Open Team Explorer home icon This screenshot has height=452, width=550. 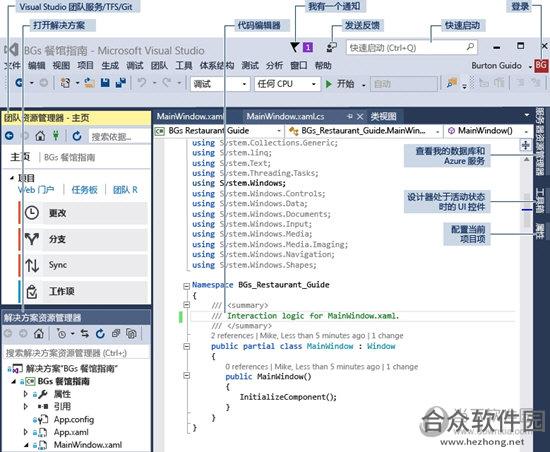pos(40,136)
